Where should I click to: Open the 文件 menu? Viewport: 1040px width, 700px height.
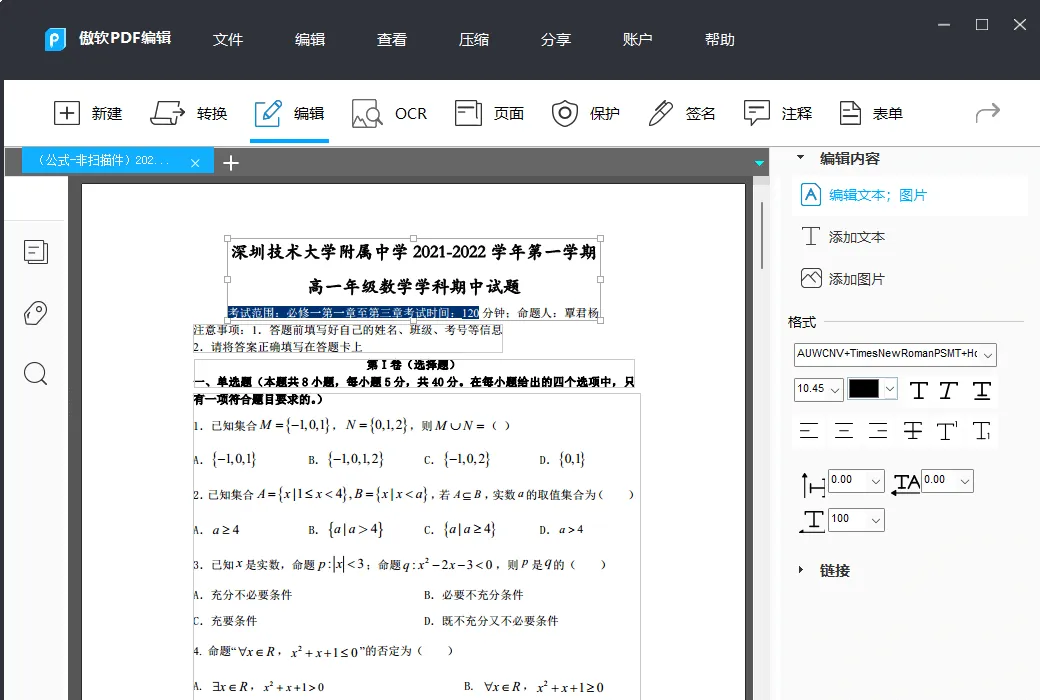(228, 39)
